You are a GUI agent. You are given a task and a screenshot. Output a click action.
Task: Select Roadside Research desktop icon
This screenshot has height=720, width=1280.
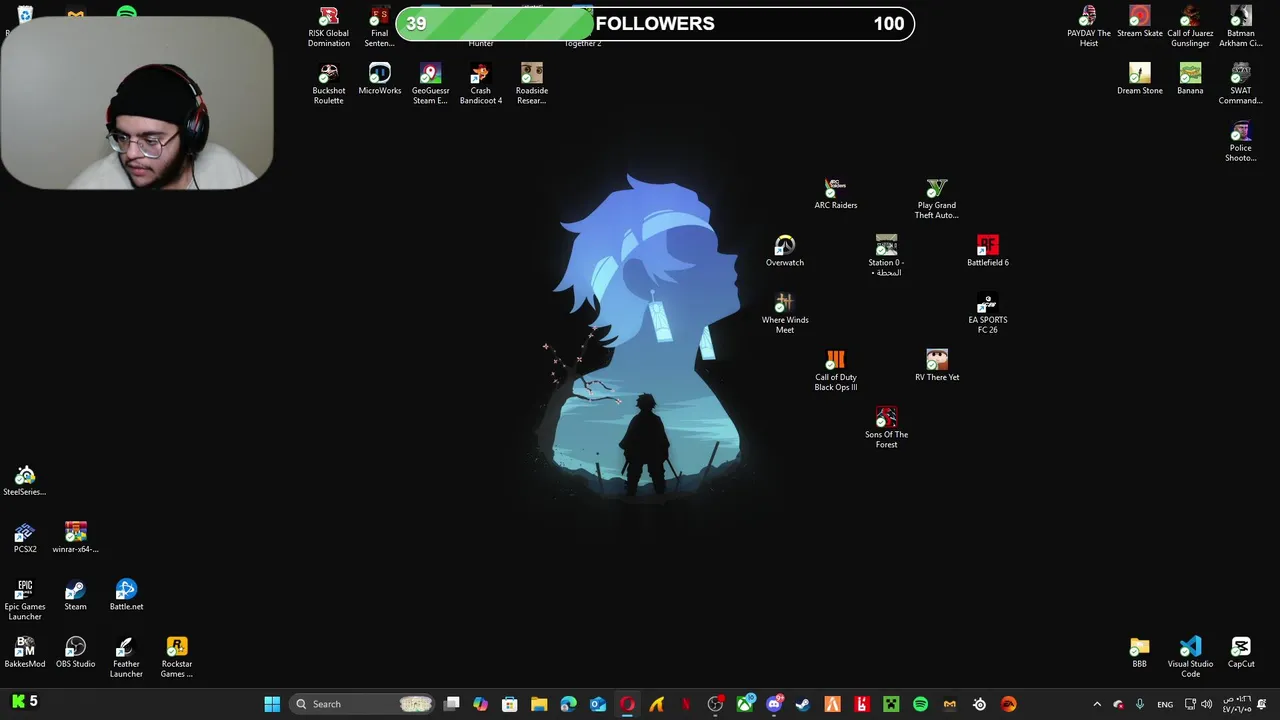[531, 84]
